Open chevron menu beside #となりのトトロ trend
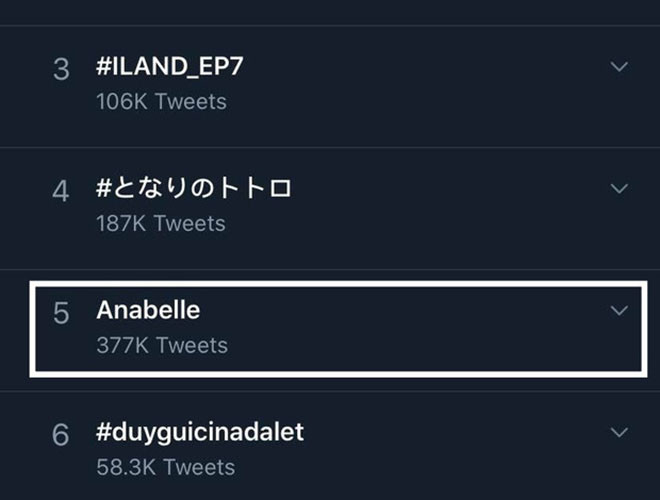This screenshot has height=500, width=660. pos(619,188)
